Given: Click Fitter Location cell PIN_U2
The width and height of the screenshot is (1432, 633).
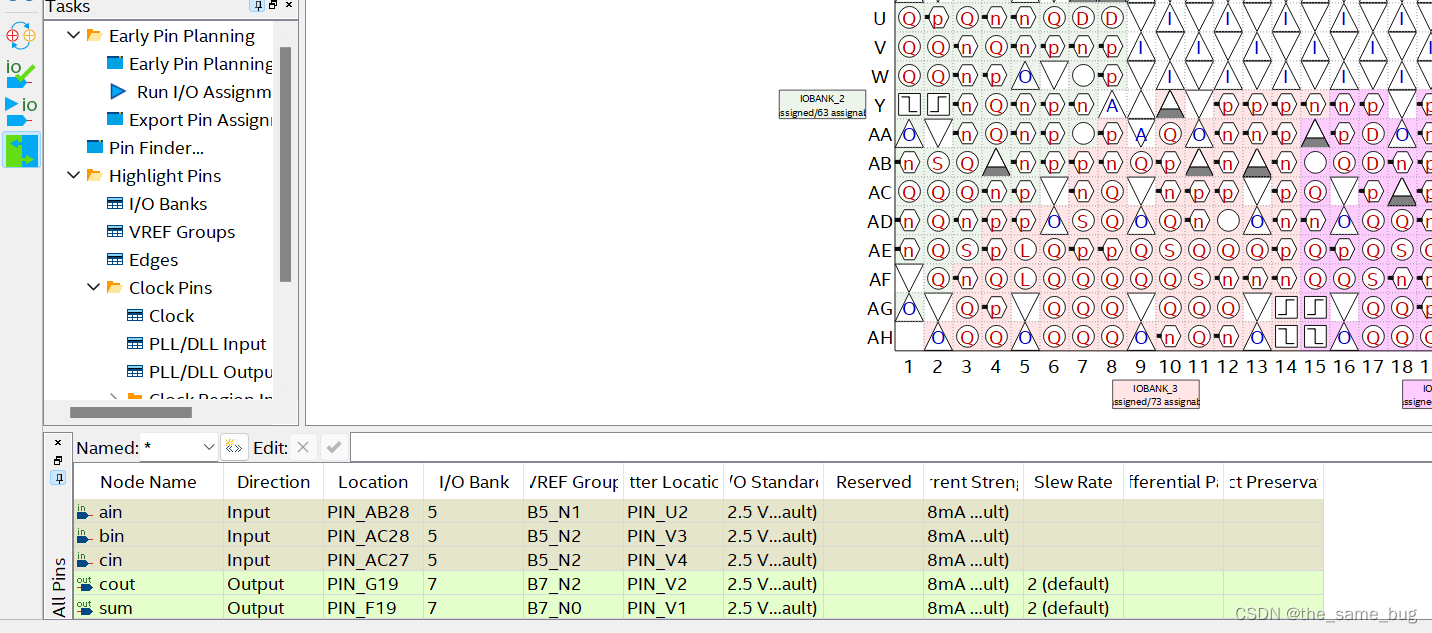Looking at the screenshot, I should coord(673,511).
